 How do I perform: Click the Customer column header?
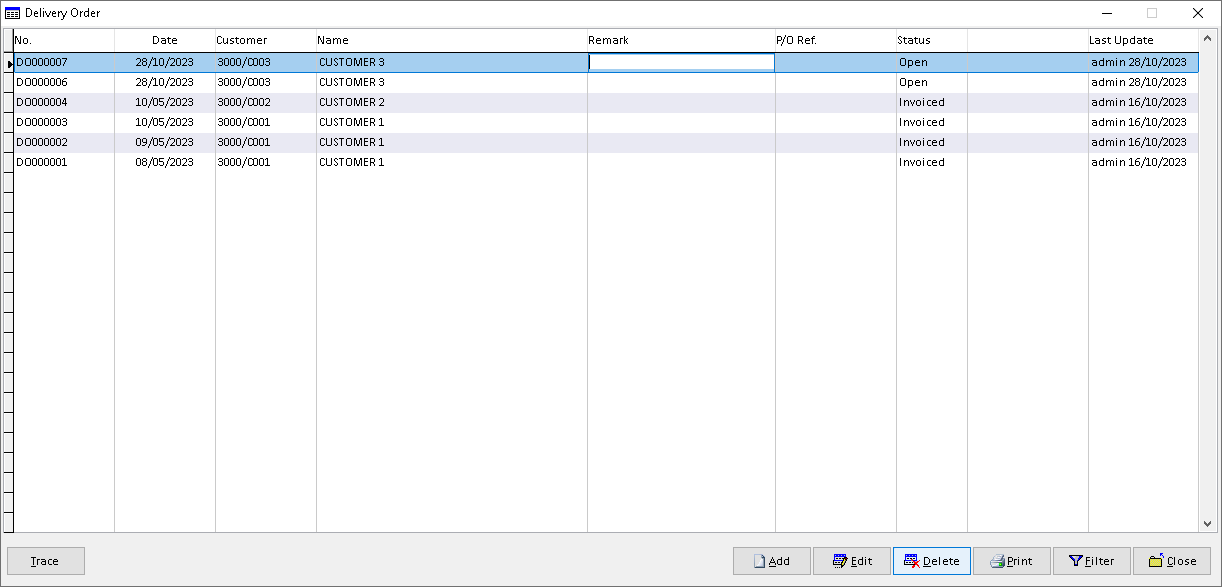[266, 40]
